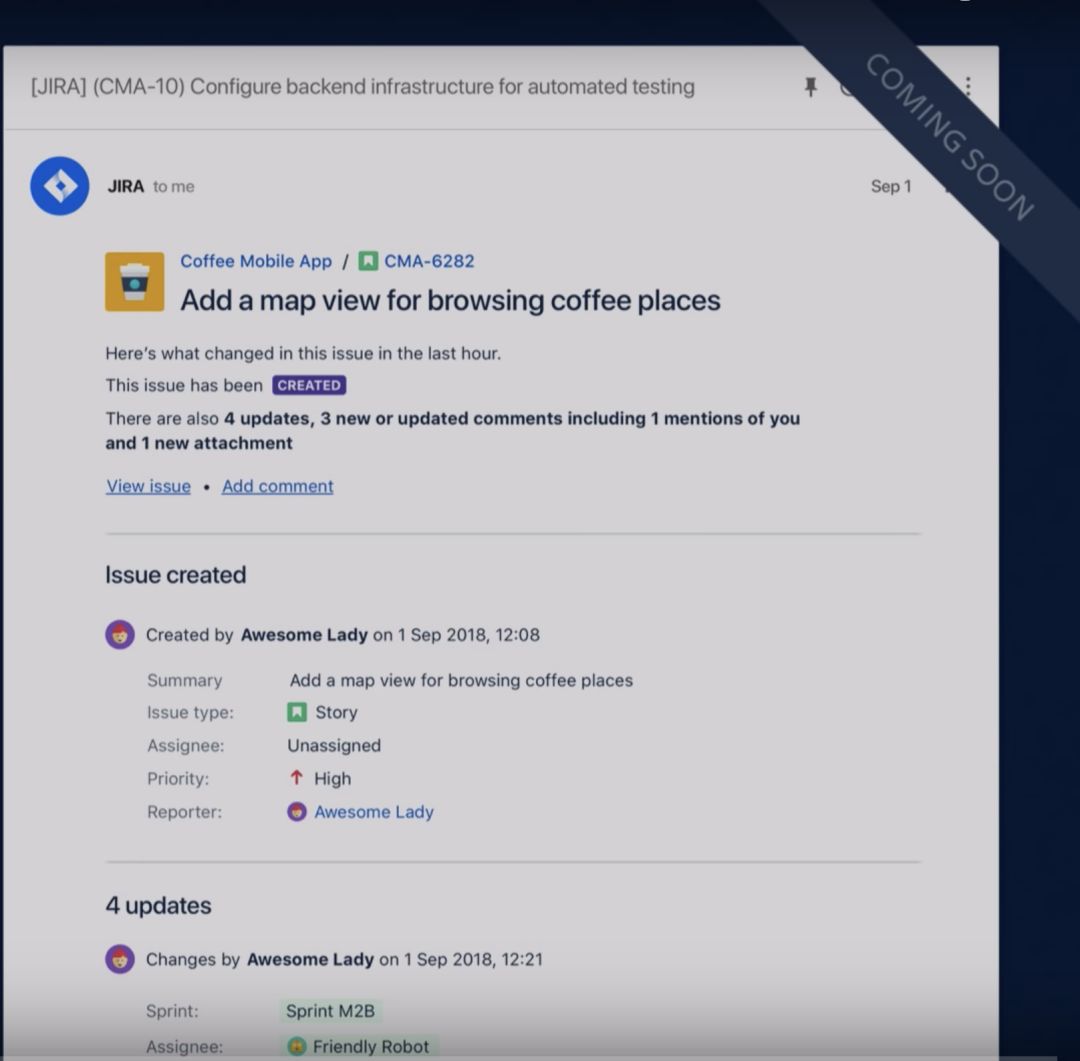Click Awesome Lady name in Changes by line
Image resolution: width=1080 pixels, height=1061 pixels.
(310, 959)
